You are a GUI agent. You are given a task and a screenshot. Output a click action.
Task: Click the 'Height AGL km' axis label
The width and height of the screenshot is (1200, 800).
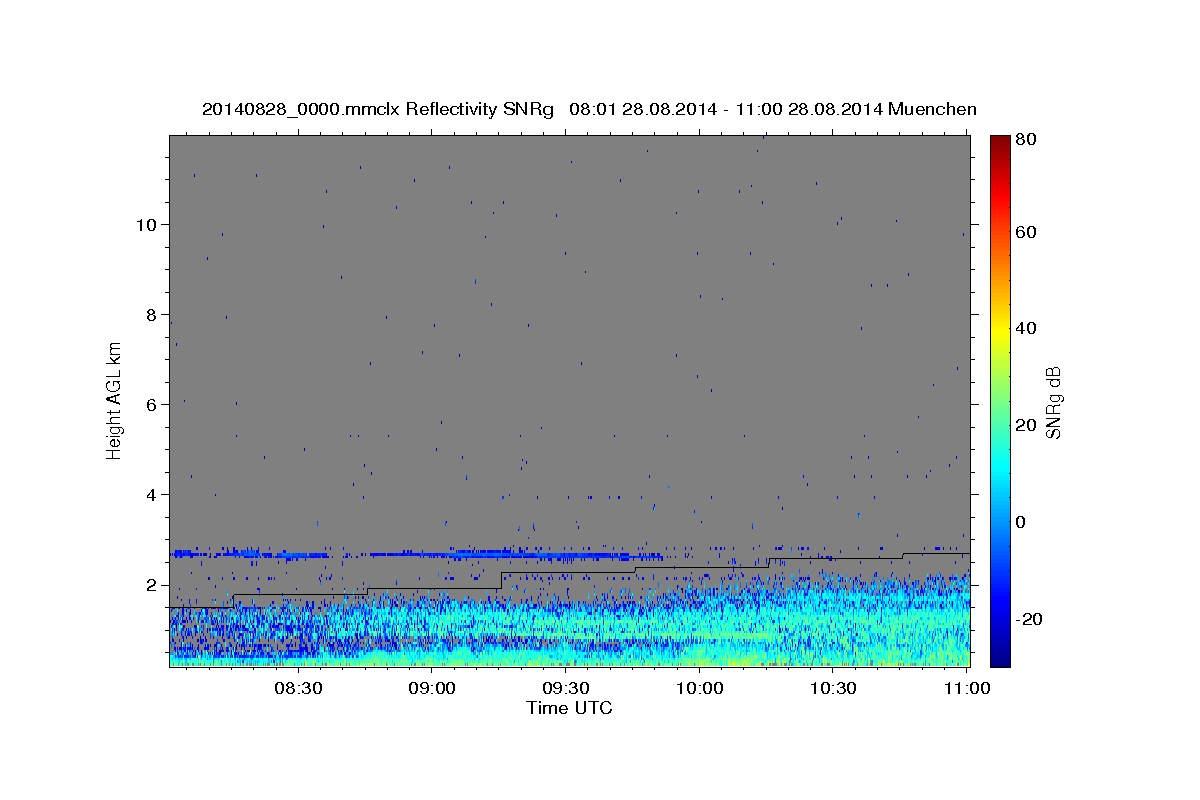(115, 400)
